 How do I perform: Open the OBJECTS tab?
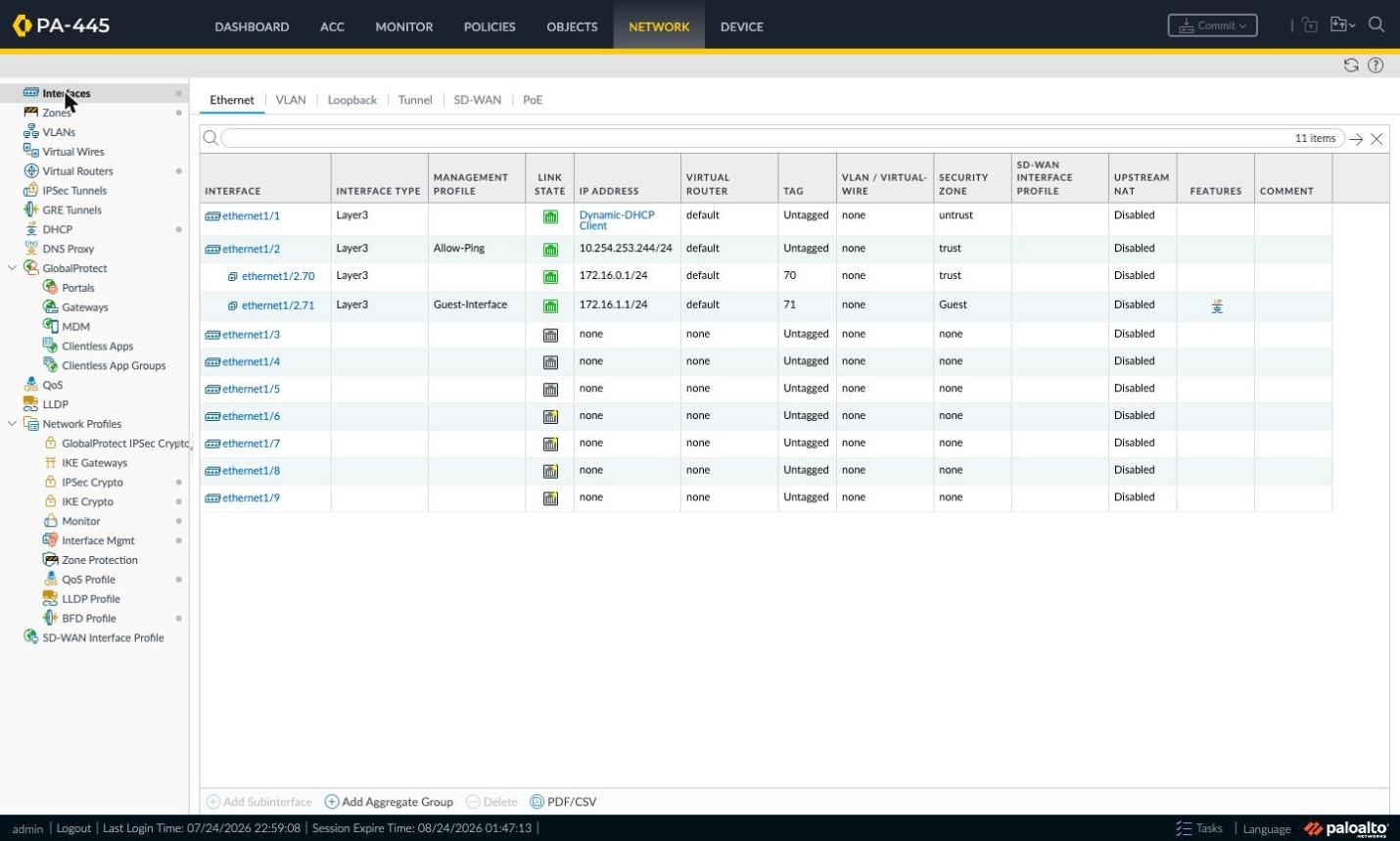point(572,26)
